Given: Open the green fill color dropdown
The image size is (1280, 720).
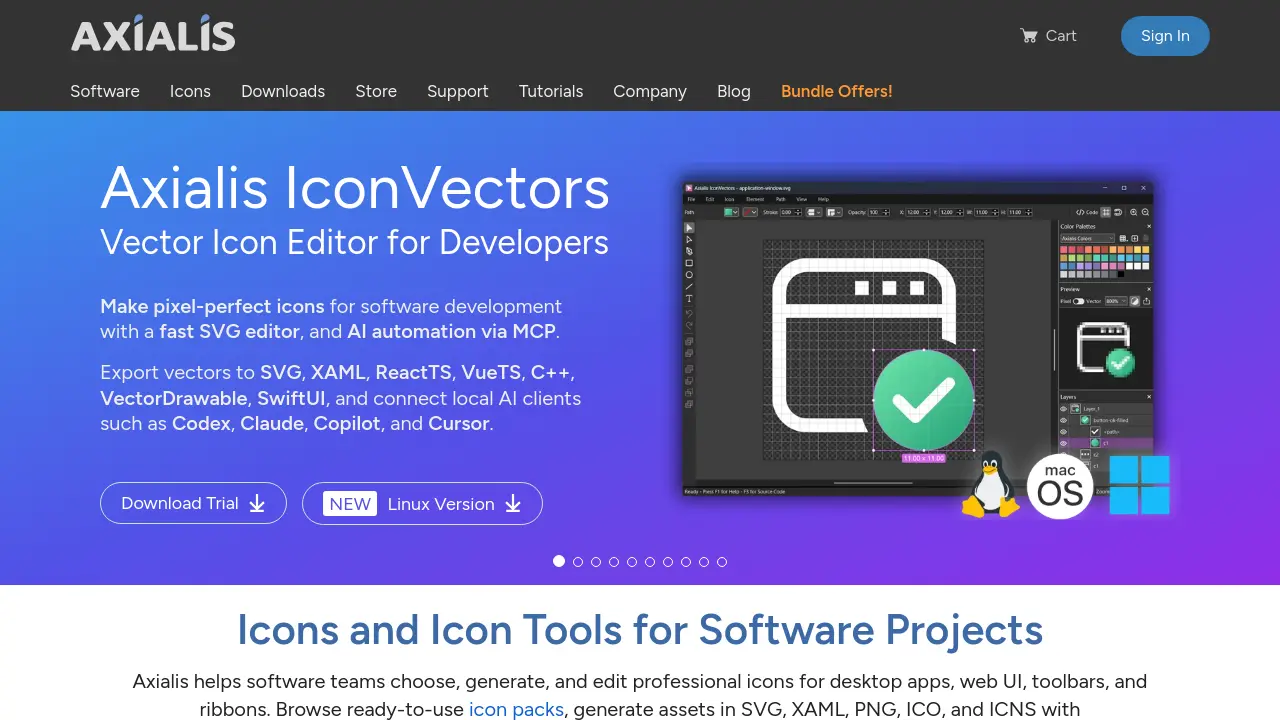Looking at the screenshot, I should coord(731,212).
